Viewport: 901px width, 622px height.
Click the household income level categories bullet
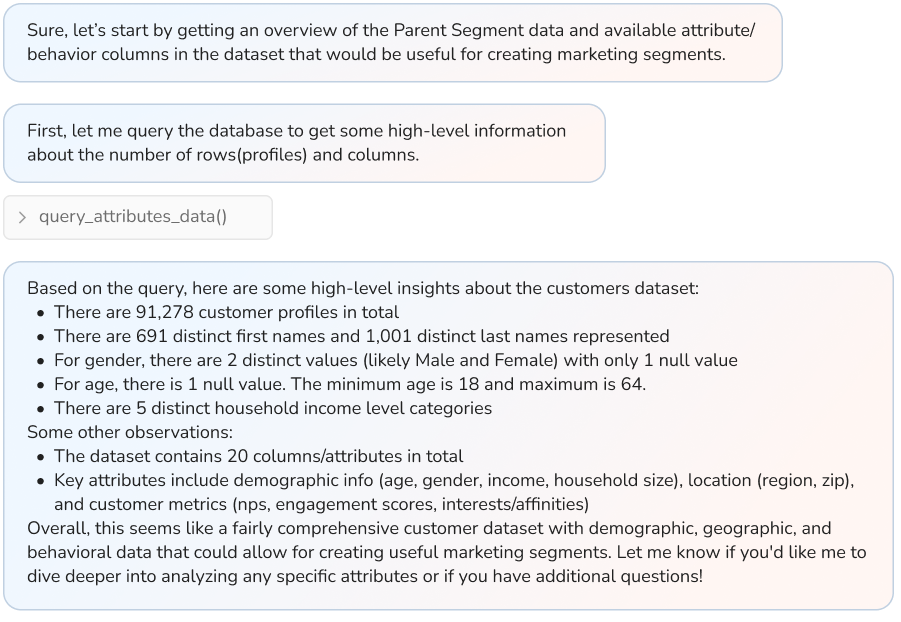(x=272, y=408)
